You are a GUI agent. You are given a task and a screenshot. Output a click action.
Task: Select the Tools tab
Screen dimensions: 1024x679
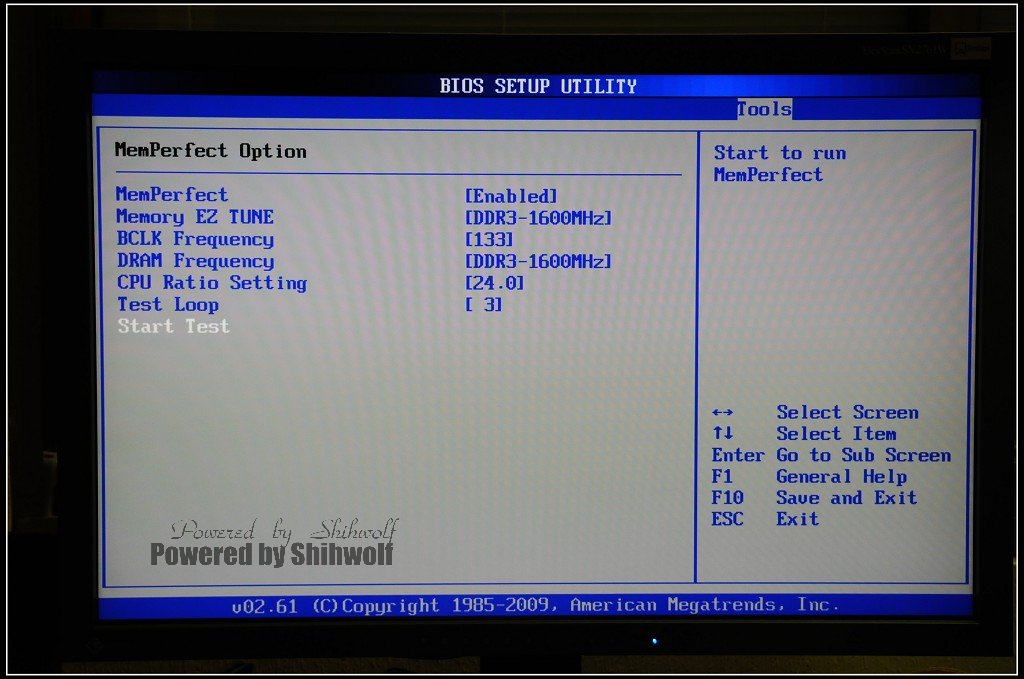coord(764,108)
